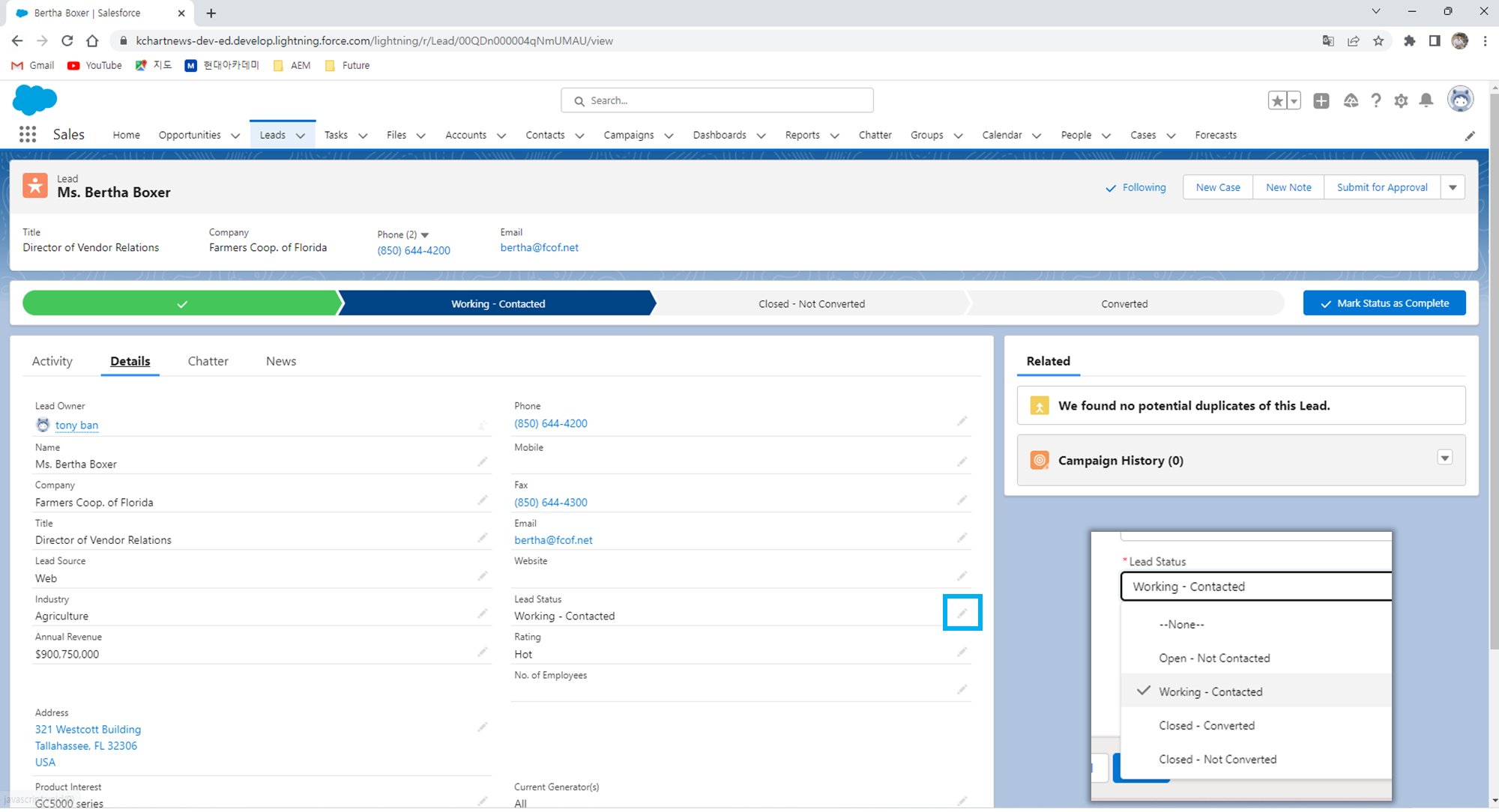Click the Global Actions plus icon
The image size is (1499, 812).
1321,100
